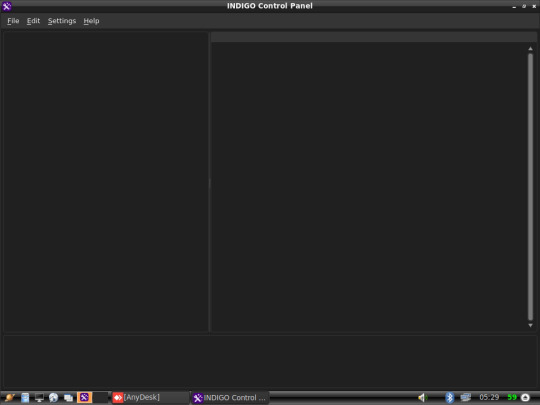540x405 pixels.
Task: Launch the web browser globe icon
Action: 53,397
